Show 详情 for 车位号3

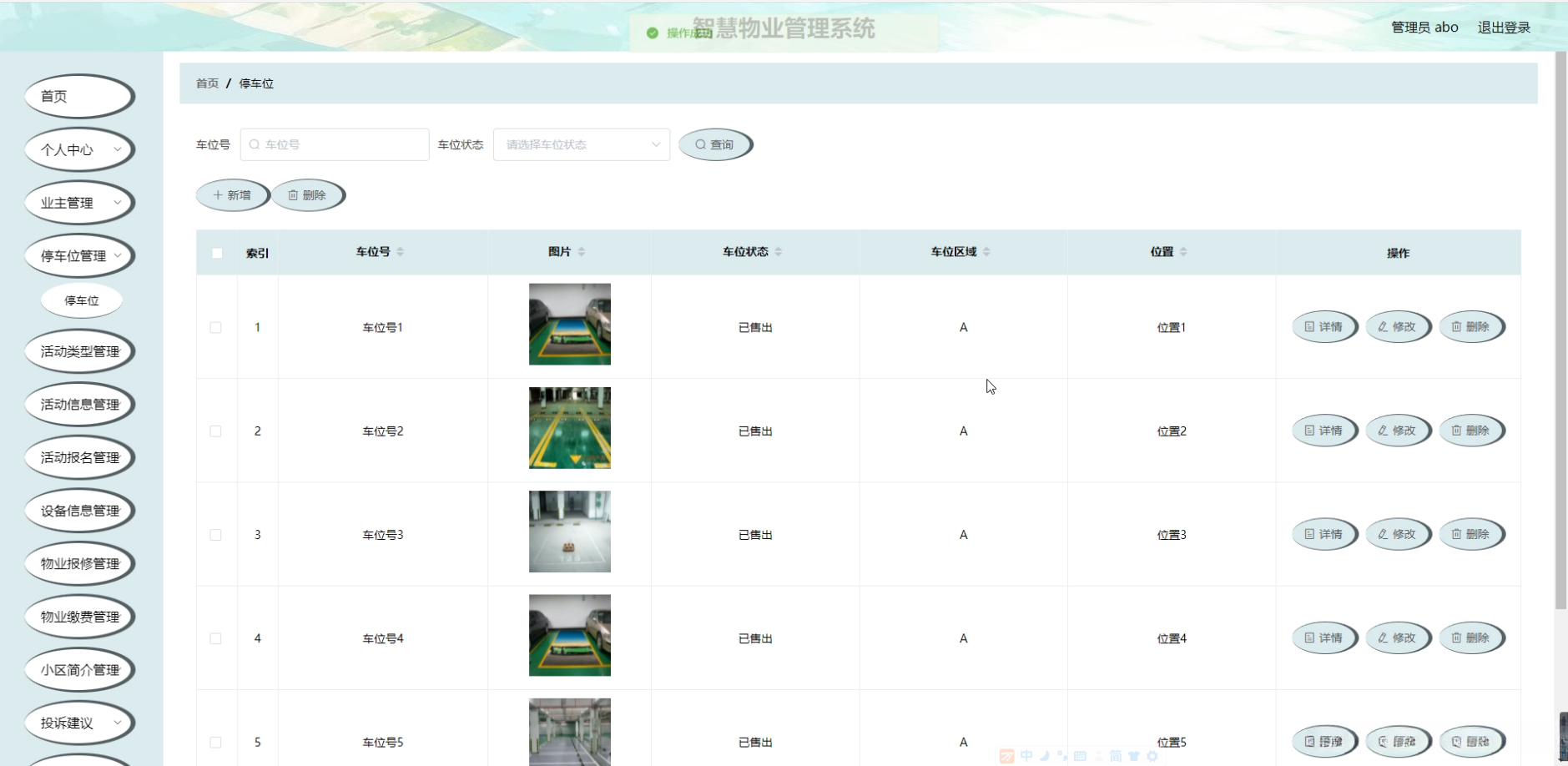[x=1325, y=534]
